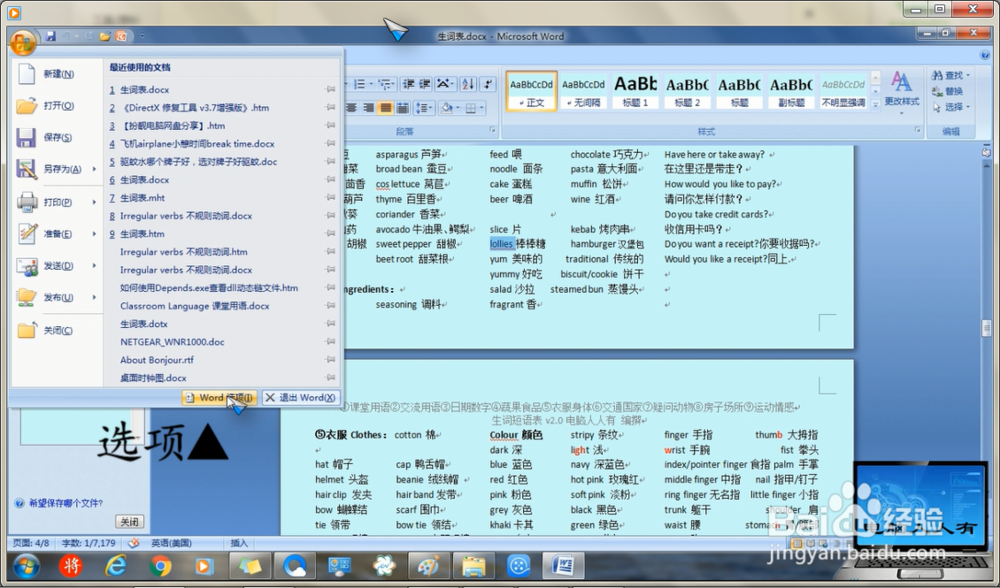Click 希望保存哪个文件? help link
The width and height of the screenshot is (1000, 588).
(66, 503)
